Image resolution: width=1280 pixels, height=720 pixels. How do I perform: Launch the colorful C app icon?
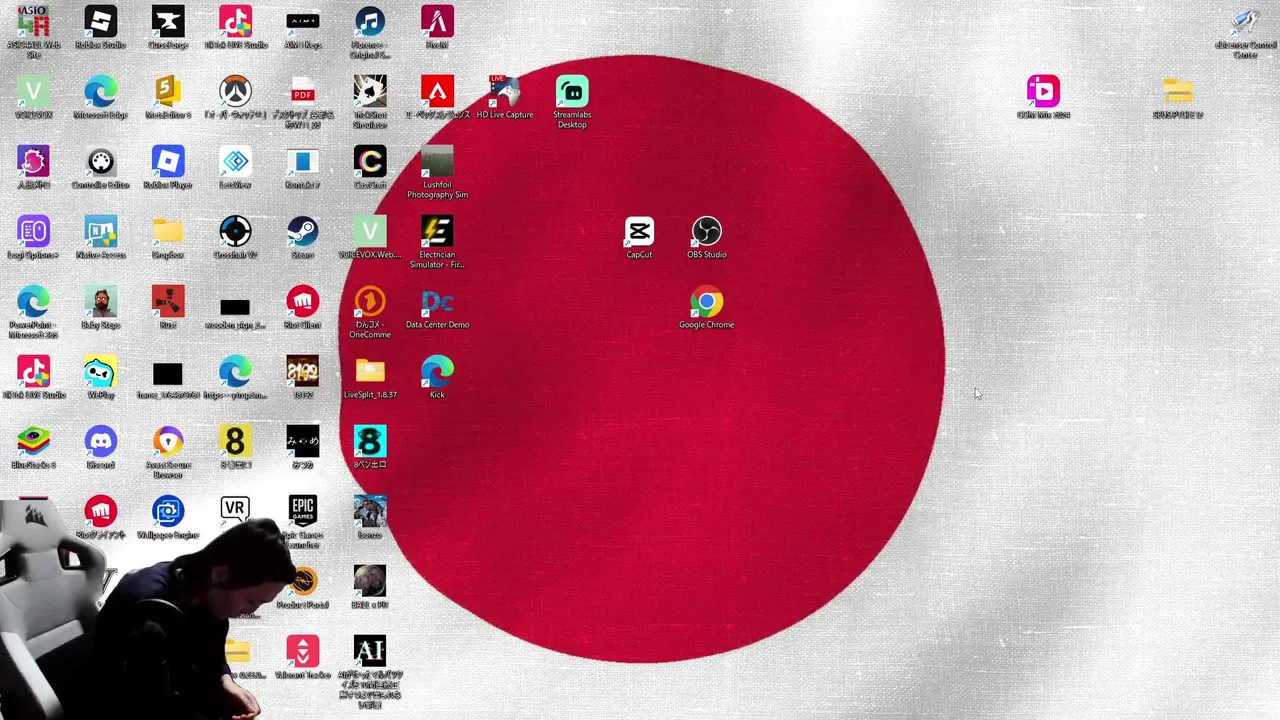pos(370,162)
